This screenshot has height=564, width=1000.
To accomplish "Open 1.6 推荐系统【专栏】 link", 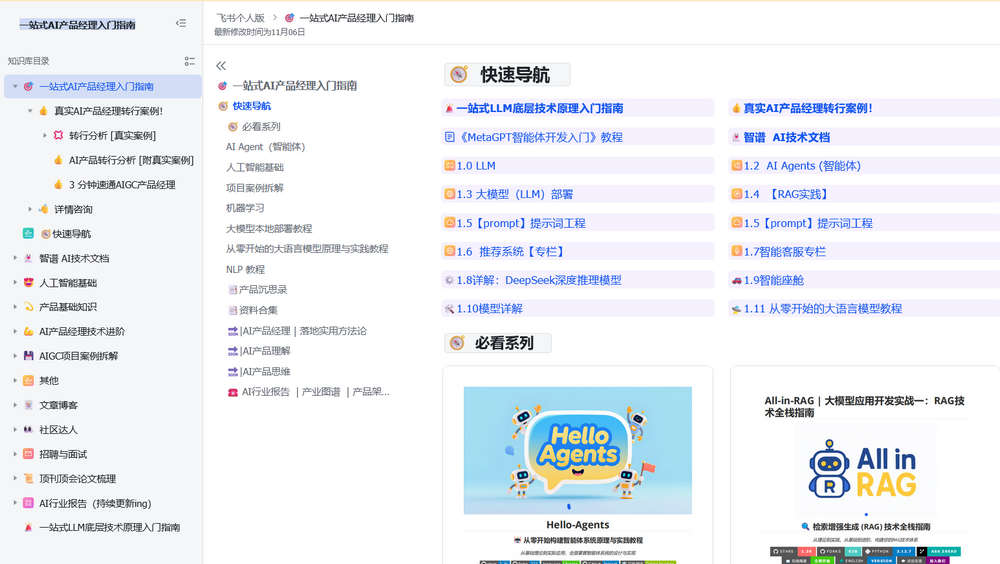I will tap(511, 252).
